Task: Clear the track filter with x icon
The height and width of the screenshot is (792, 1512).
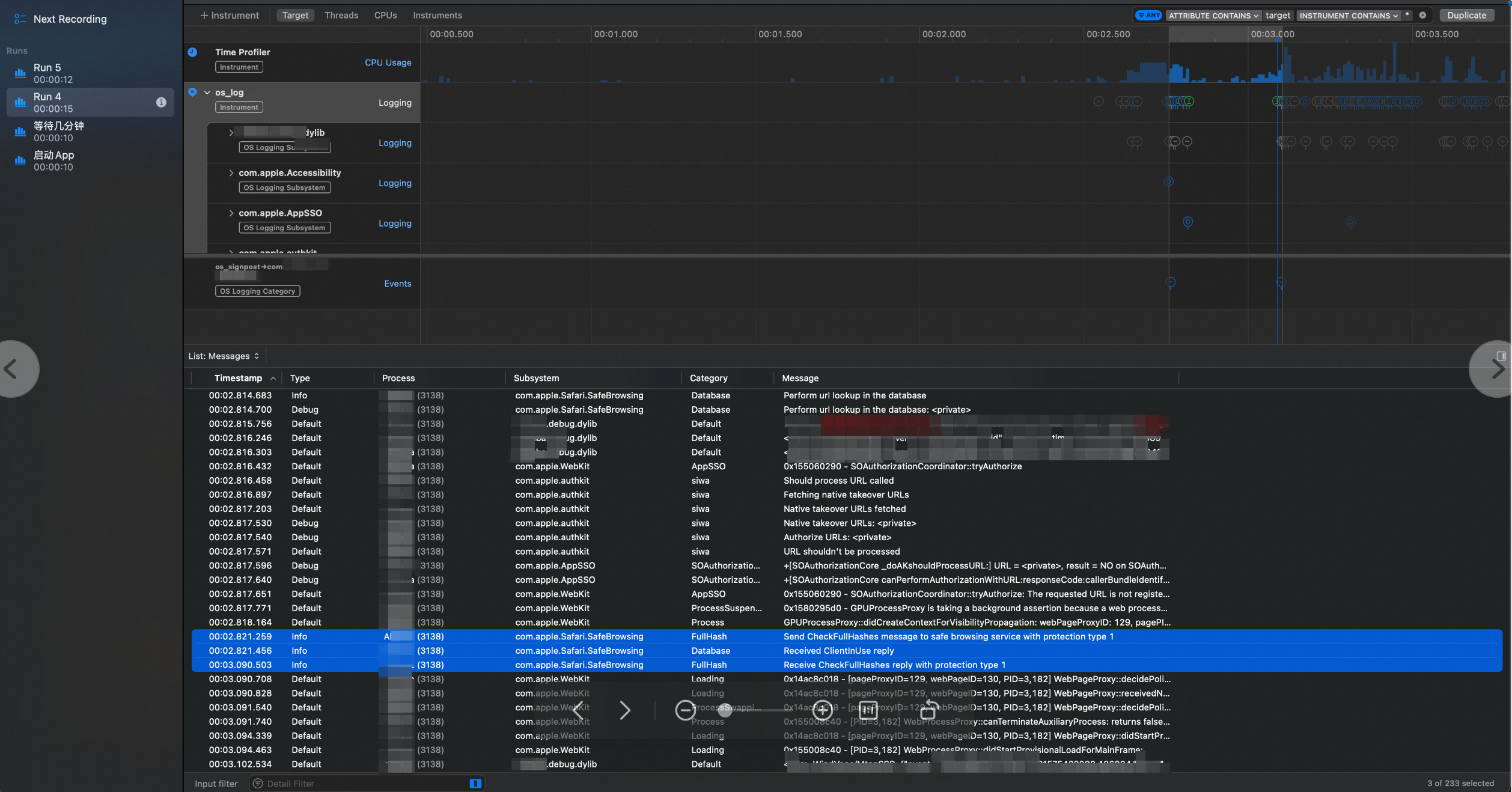Action: 1422,16
